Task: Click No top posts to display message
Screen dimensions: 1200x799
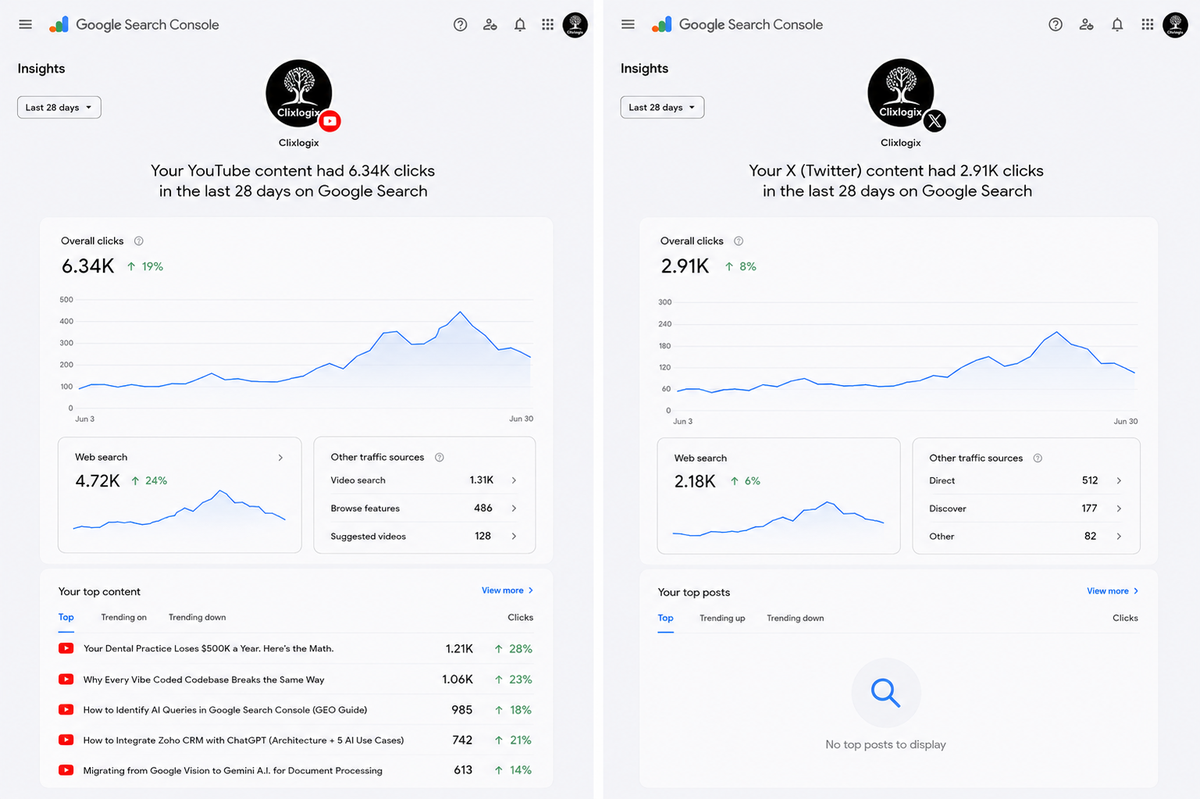Action: (x=885, y=744)
